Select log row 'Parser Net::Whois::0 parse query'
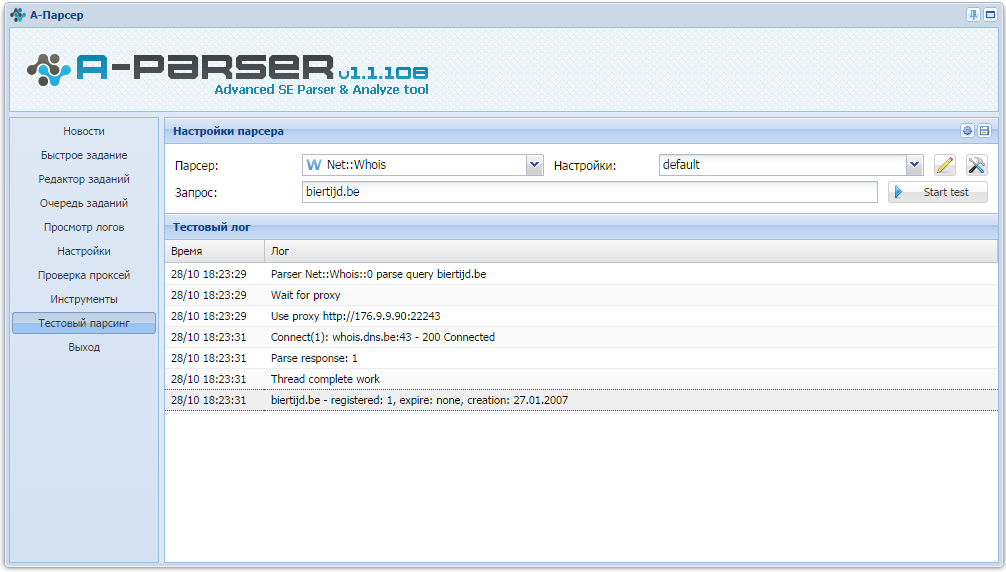The height and width of the screenshot is (572, 1006). point(581,274)
